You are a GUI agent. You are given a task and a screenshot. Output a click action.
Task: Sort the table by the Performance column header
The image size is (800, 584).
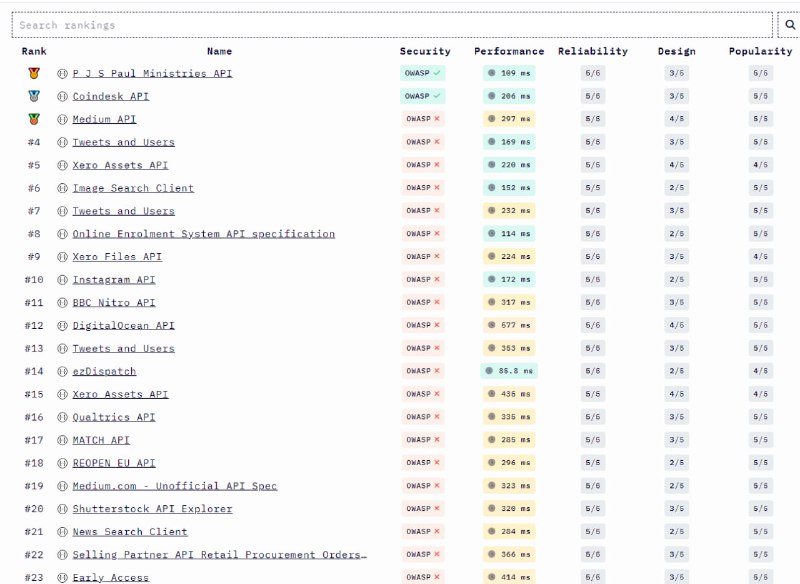(510, 51)
